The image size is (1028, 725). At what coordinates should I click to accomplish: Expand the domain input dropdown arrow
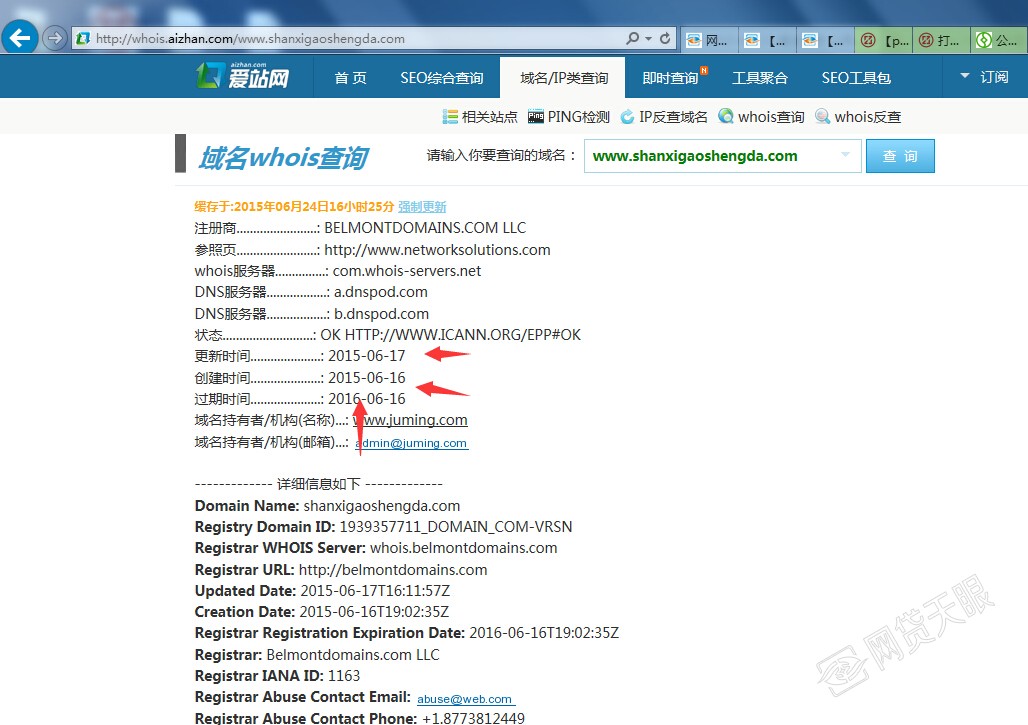(845, 155)
